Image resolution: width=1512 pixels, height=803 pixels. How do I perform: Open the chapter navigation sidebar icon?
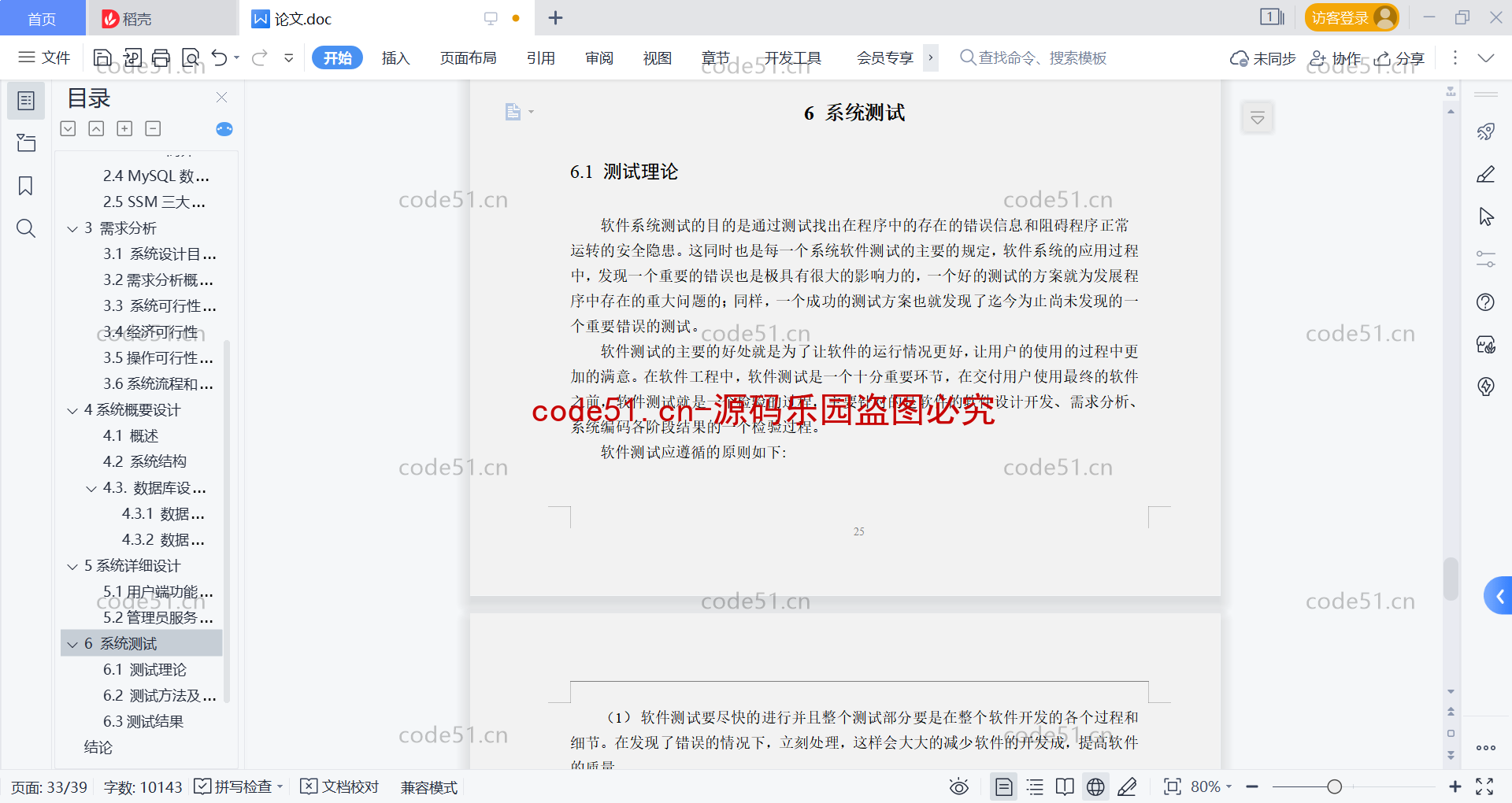(x=26, y=142)
